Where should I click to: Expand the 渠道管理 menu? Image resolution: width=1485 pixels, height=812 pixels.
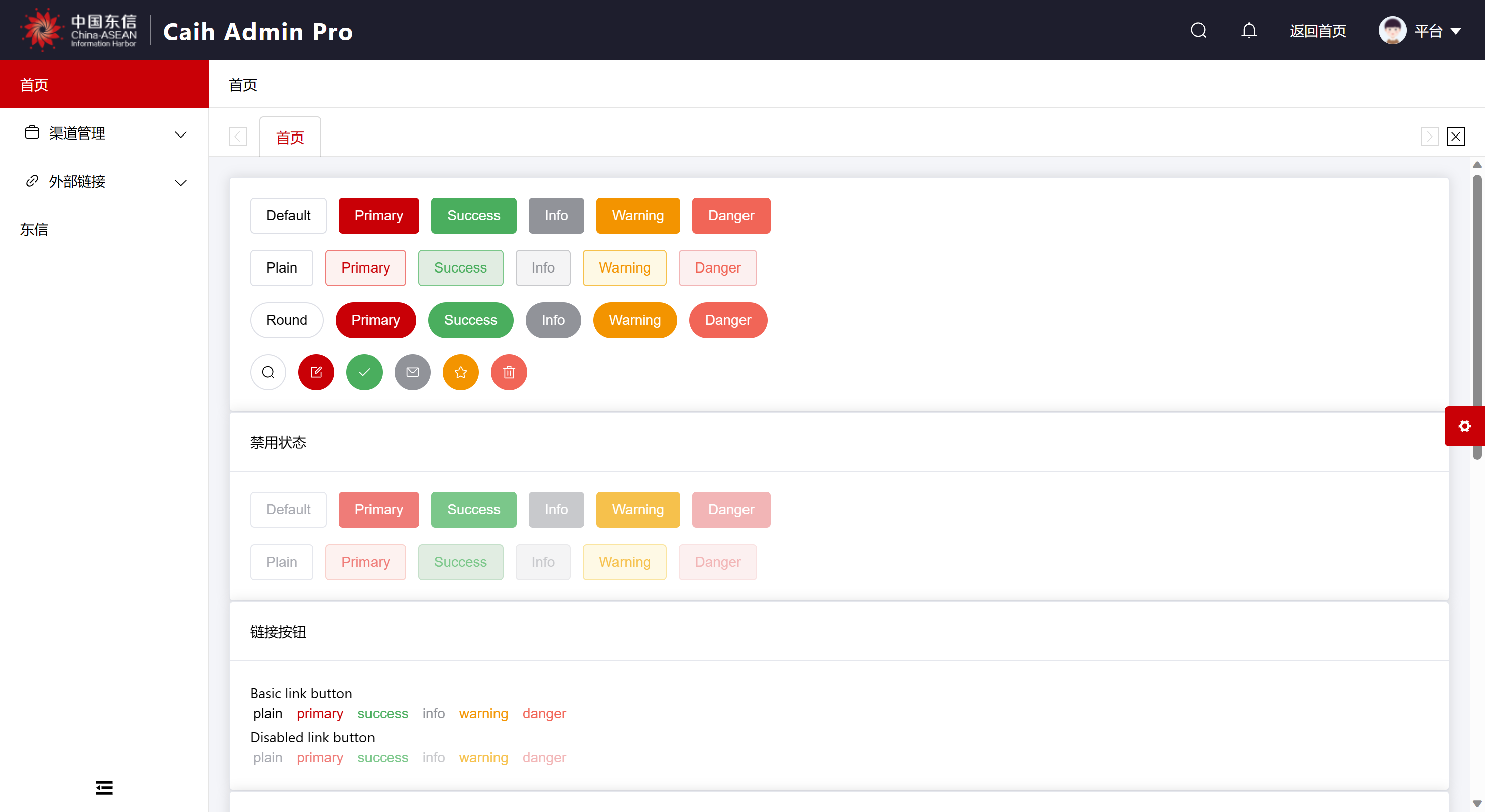[x=104, y=133]
